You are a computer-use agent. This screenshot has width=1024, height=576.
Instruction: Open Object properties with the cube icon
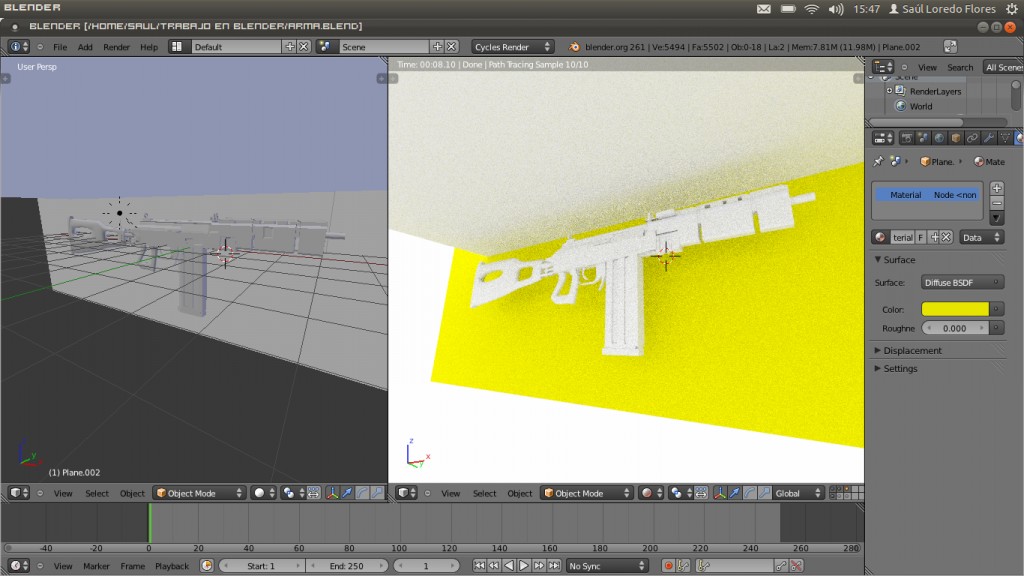[x=955, y=137]
